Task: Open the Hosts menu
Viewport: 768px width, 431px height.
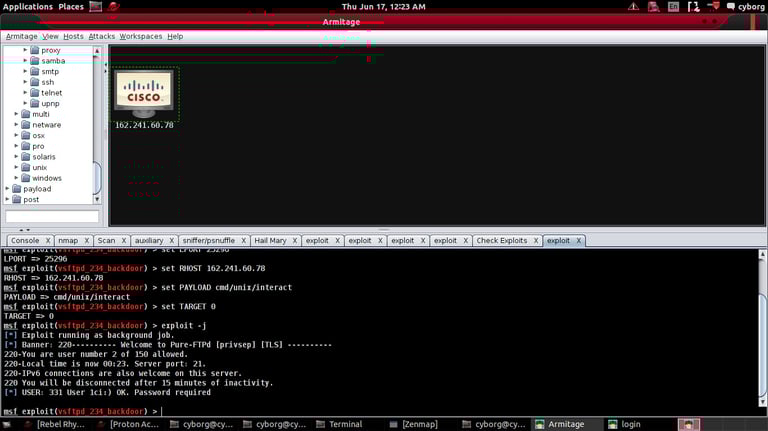Action: coord(73,36)
